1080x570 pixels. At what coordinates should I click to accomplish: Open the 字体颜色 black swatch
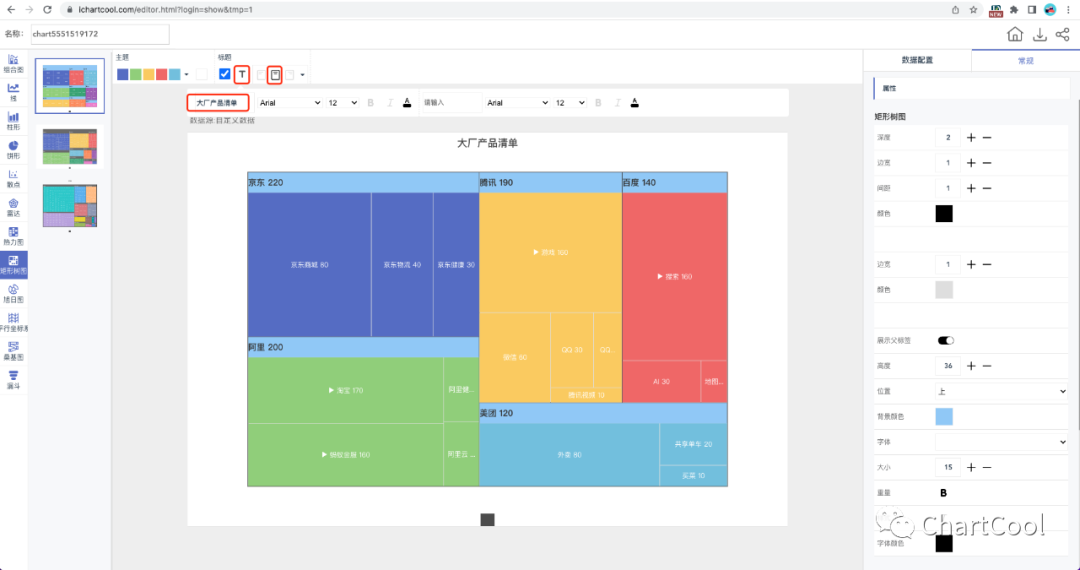944,543
